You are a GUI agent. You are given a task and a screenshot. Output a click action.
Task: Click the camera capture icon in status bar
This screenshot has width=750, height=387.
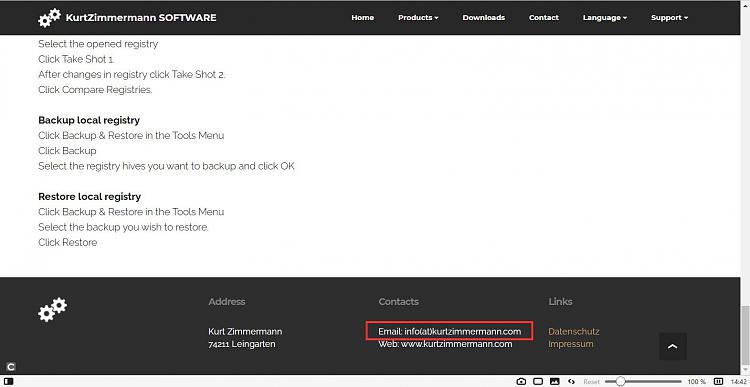tap(521, 381)
